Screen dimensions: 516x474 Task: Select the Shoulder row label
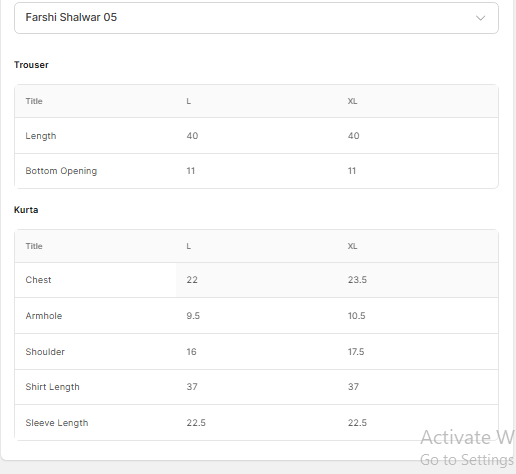45,352
